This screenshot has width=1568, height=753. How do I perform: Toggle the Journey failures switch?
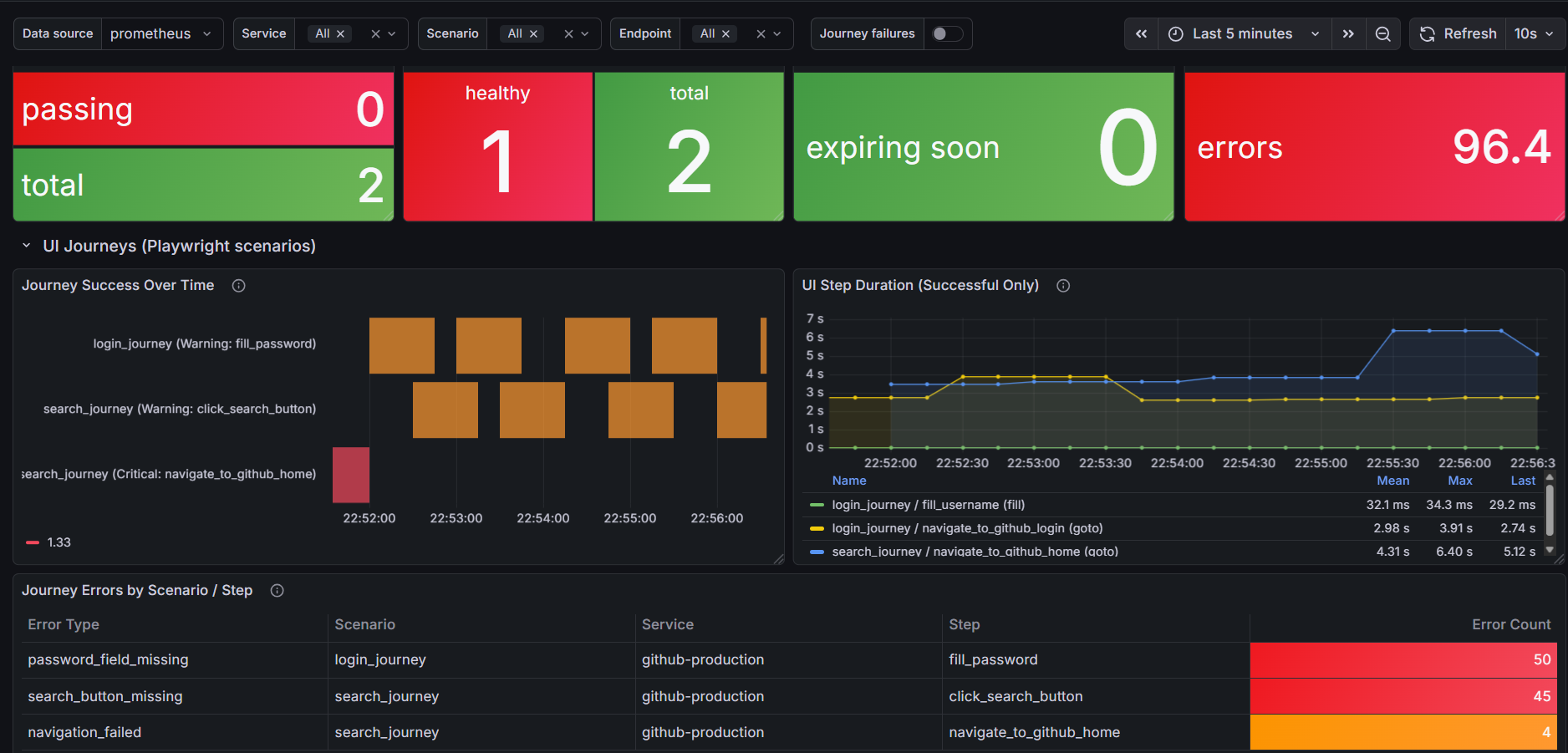click(948, 33)
